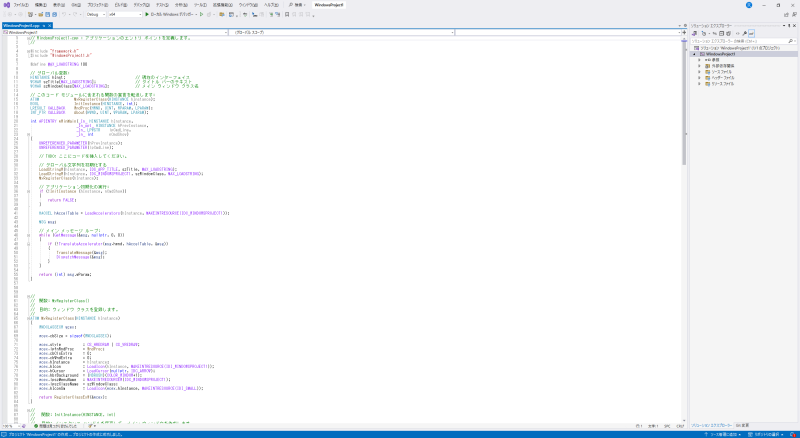Click the Properties wrench icon in Solution Explorer
Viewport: 800px width, 438px height.
click(744, 33)
